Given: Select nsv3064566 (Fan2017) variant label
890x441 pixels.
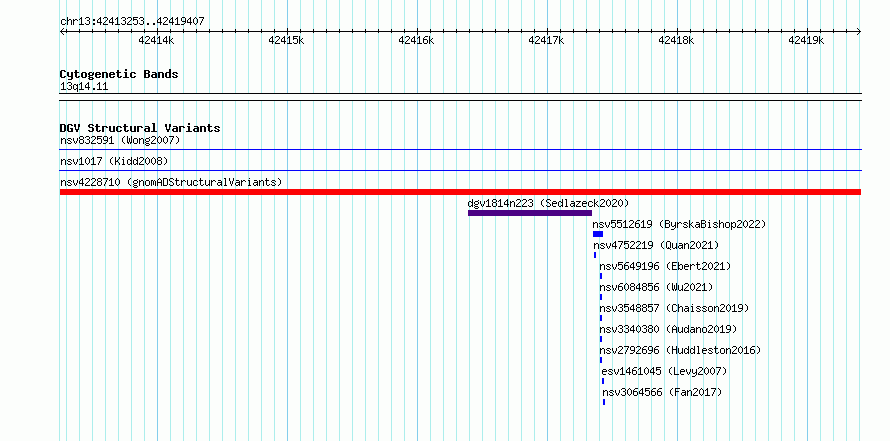Looking at the screenshot, I should [x=662, y=392].
